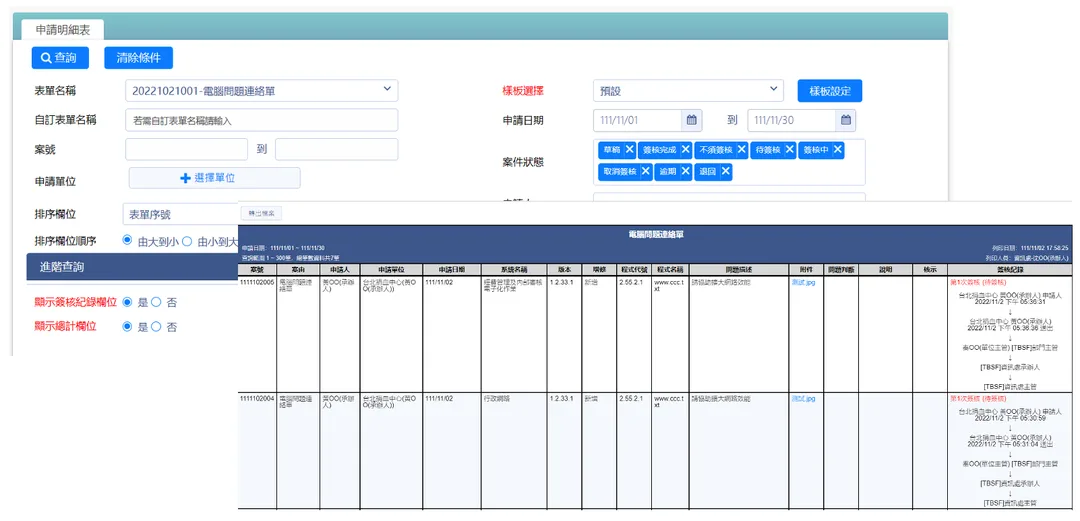Screen dimensions: 1080x521
Task: Open the 樣板選擇 dropdown
Action: [x=688, y=90]
